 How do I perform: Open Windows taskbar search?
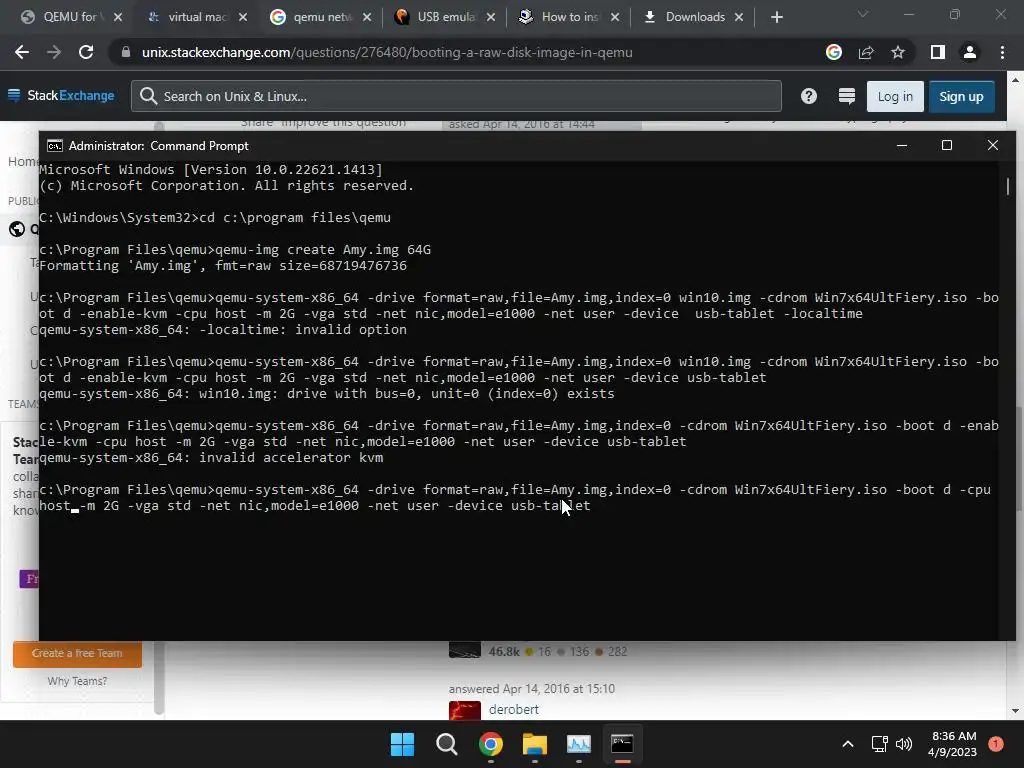[447, 744]
